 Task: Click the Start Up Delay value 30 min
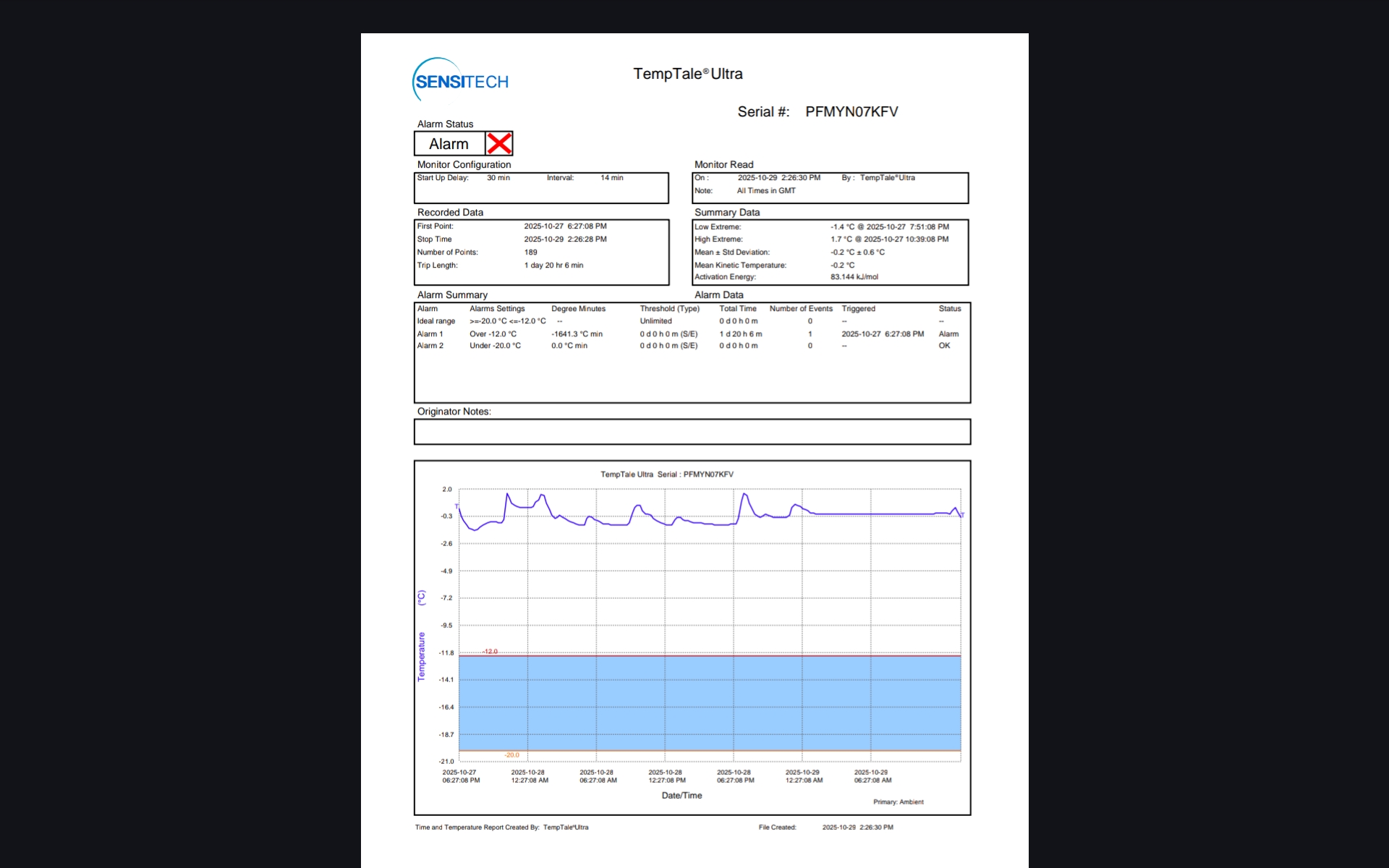tap(498, 178)
